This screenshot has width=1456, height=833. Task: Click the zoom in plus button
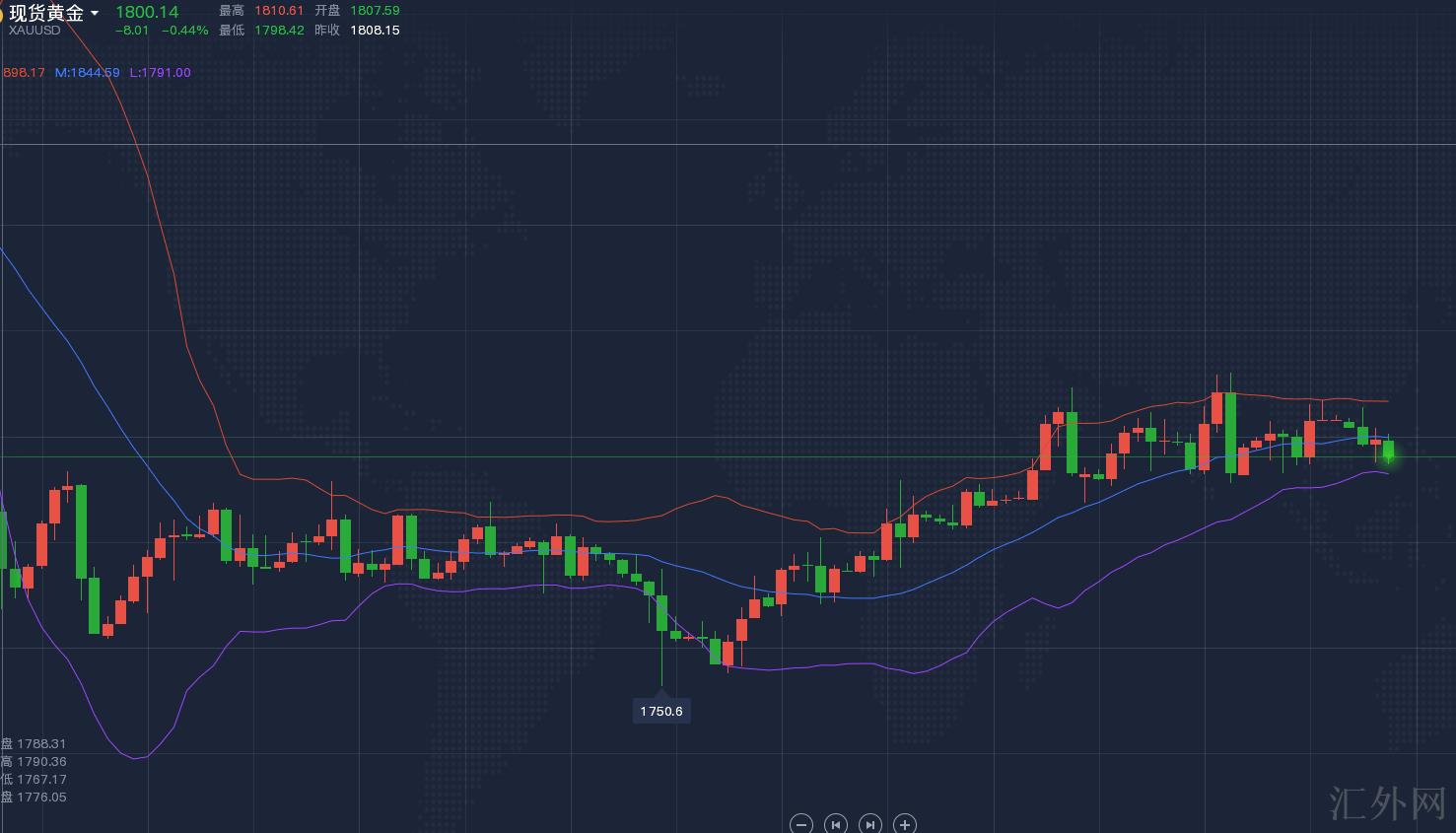[905, 824]
